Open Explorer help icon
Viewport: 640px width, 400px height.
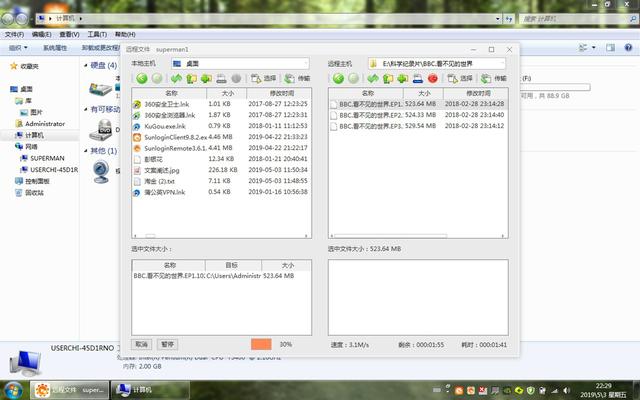click(x=629, y=48)
